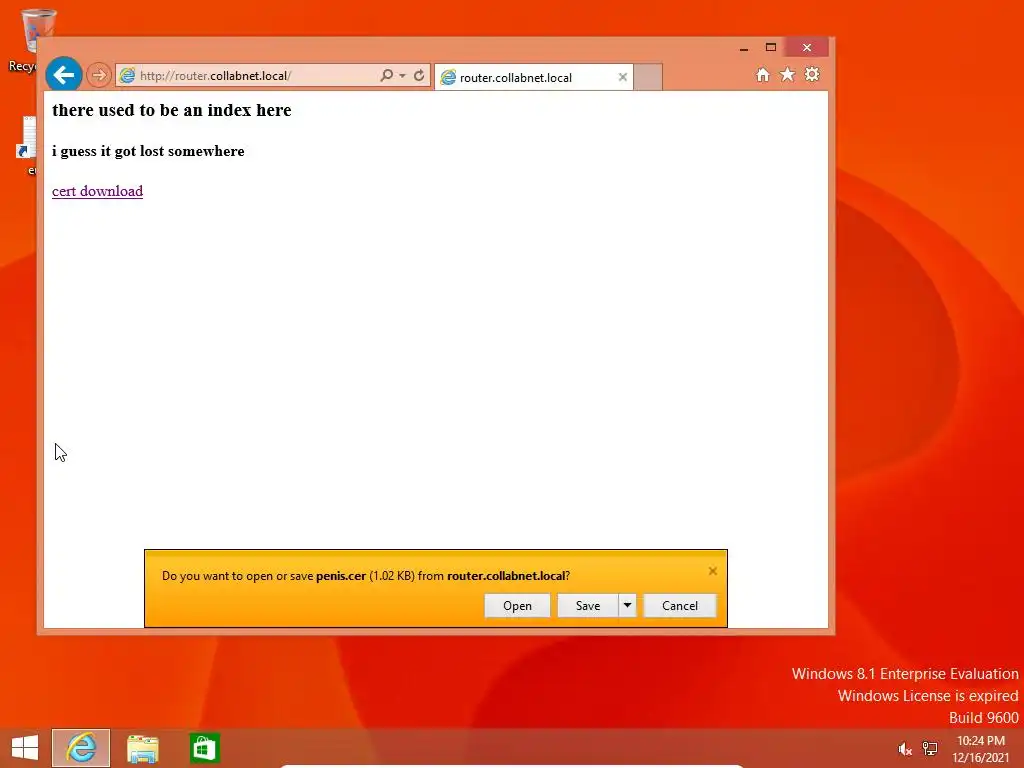Minimize the Internet Explorer window
Viewport: 1024px width, 768px height.
point(744,48)
